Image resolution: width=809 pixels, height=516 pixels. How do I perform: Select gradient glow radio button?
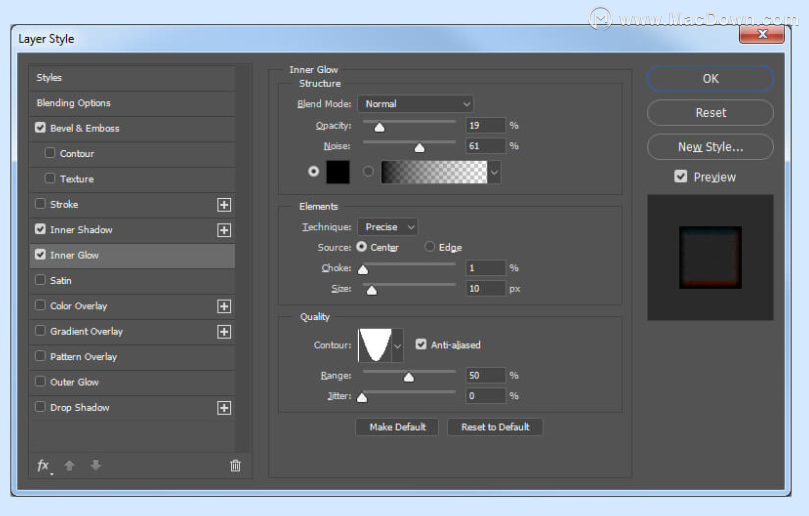coord(368,171)
